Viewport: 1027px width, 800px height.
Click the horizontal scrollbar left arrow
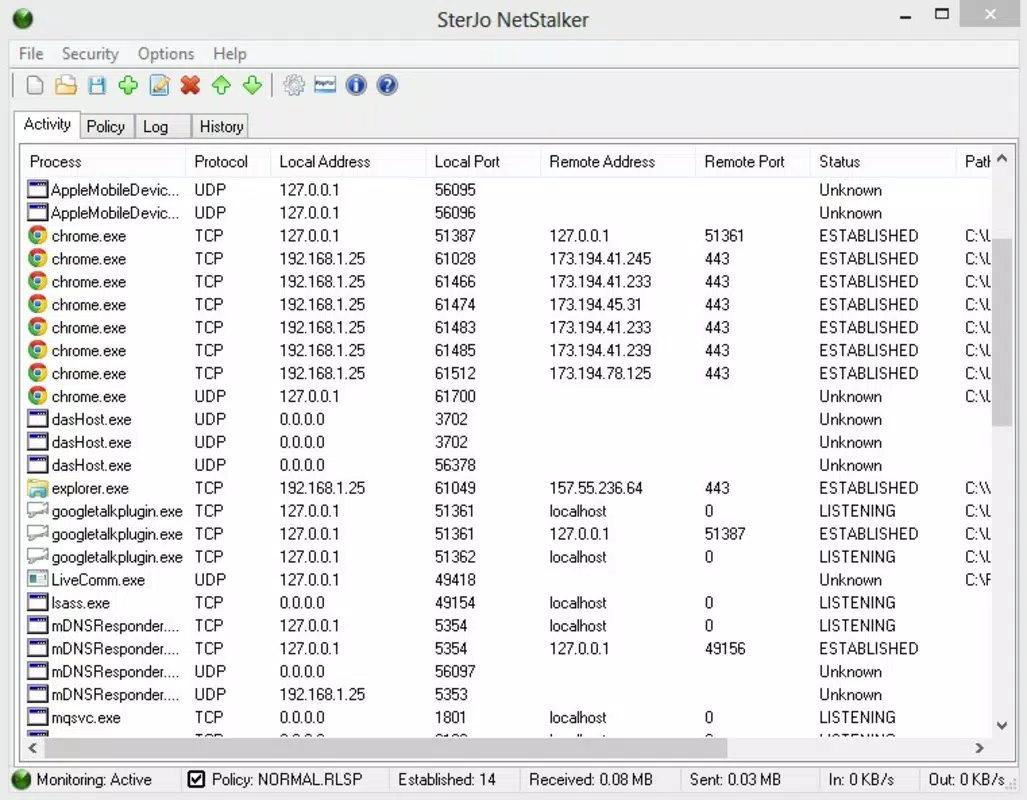pos(33,748)
